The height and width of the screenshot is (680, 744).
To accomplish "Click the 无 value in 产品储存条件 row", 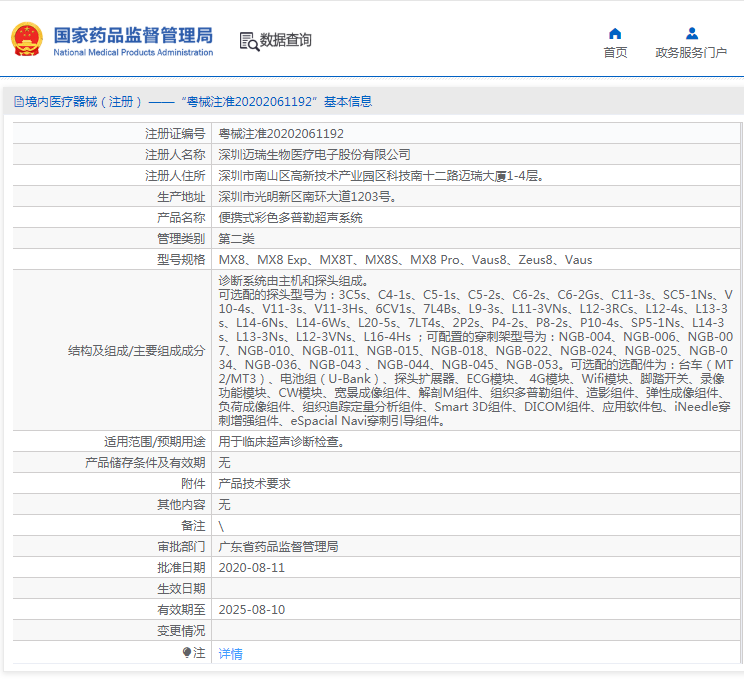I will click(x=224, y=463).
